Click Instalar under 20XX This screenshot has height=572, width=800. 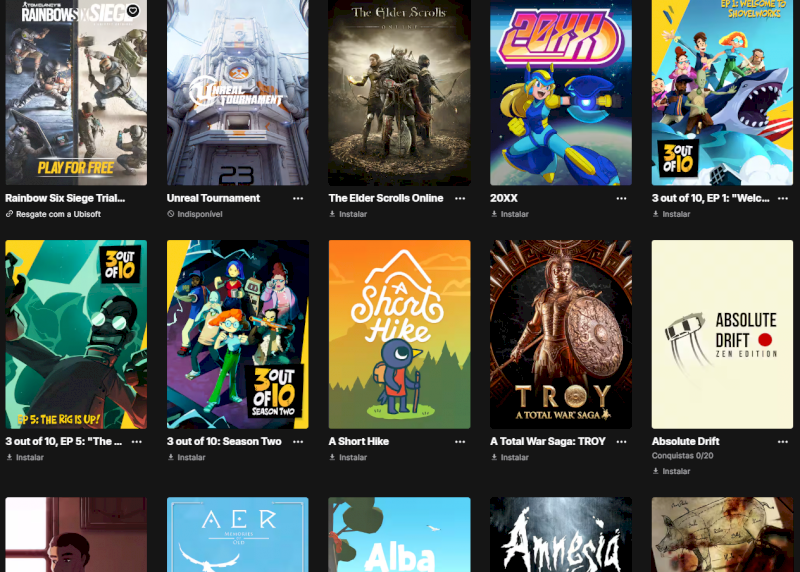click(x=510, y=214)
